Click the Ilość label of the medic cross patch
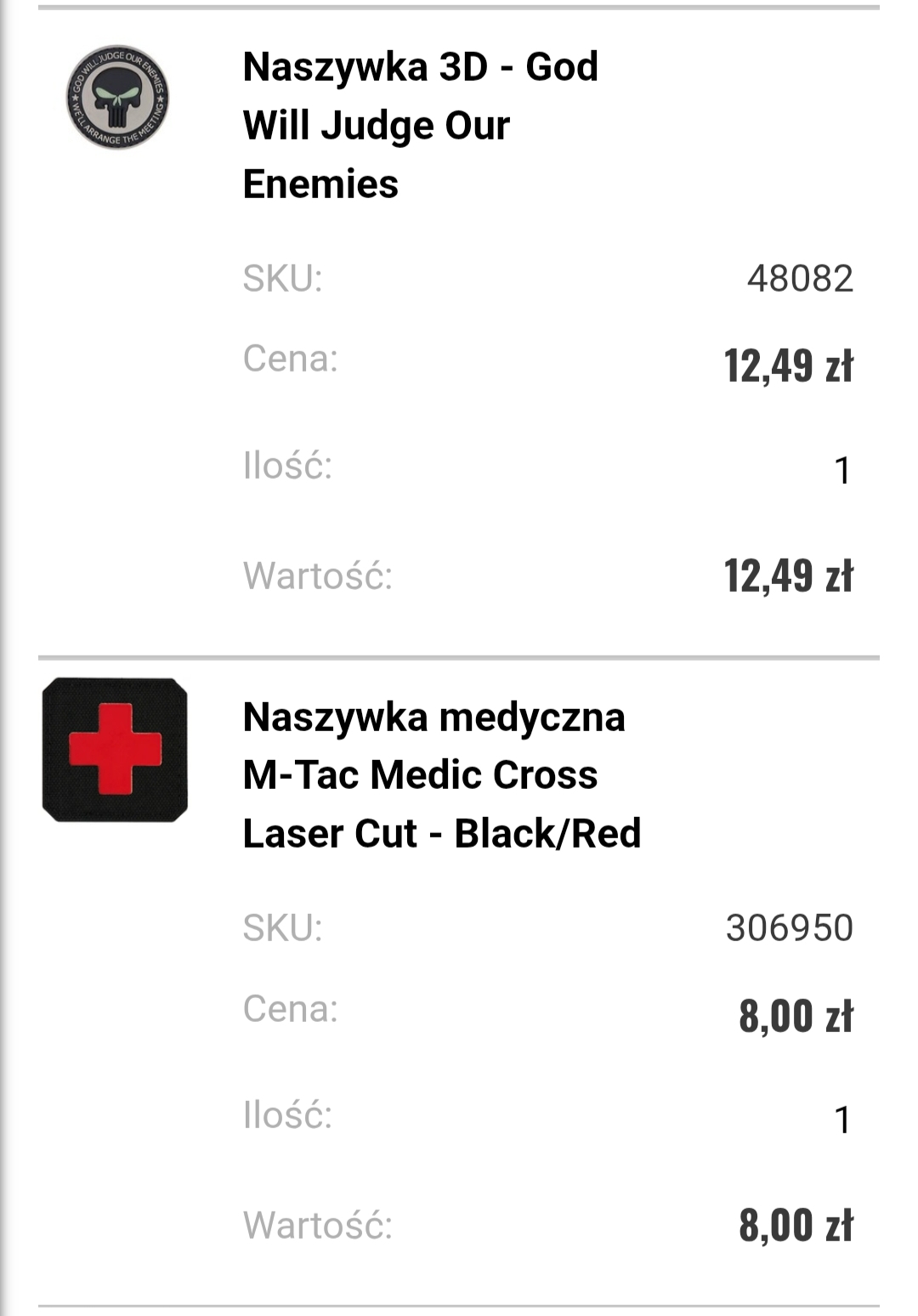 [287, 1115]
